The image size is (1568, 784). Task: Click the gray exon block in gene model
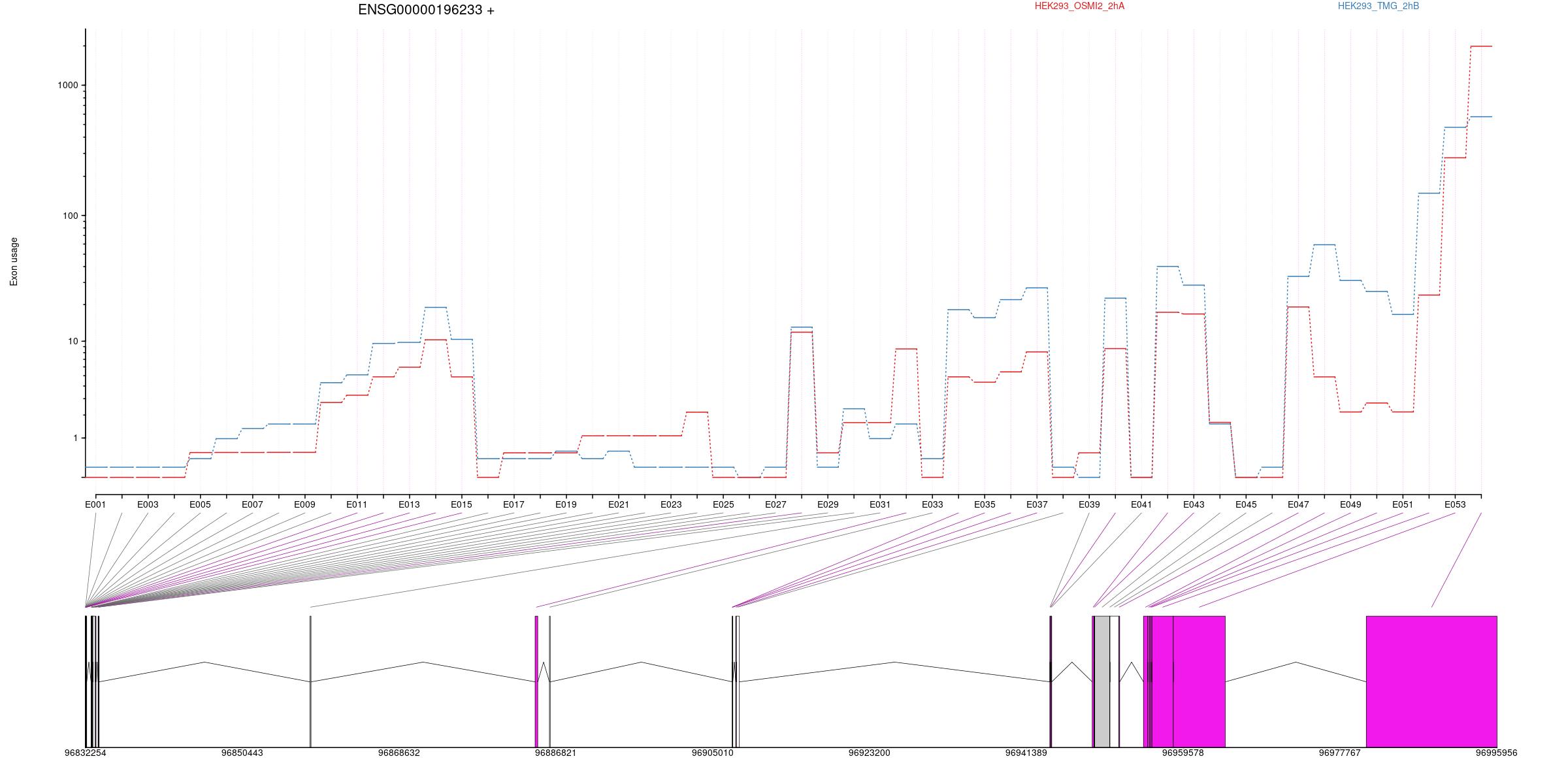[x=1102, y=681]
